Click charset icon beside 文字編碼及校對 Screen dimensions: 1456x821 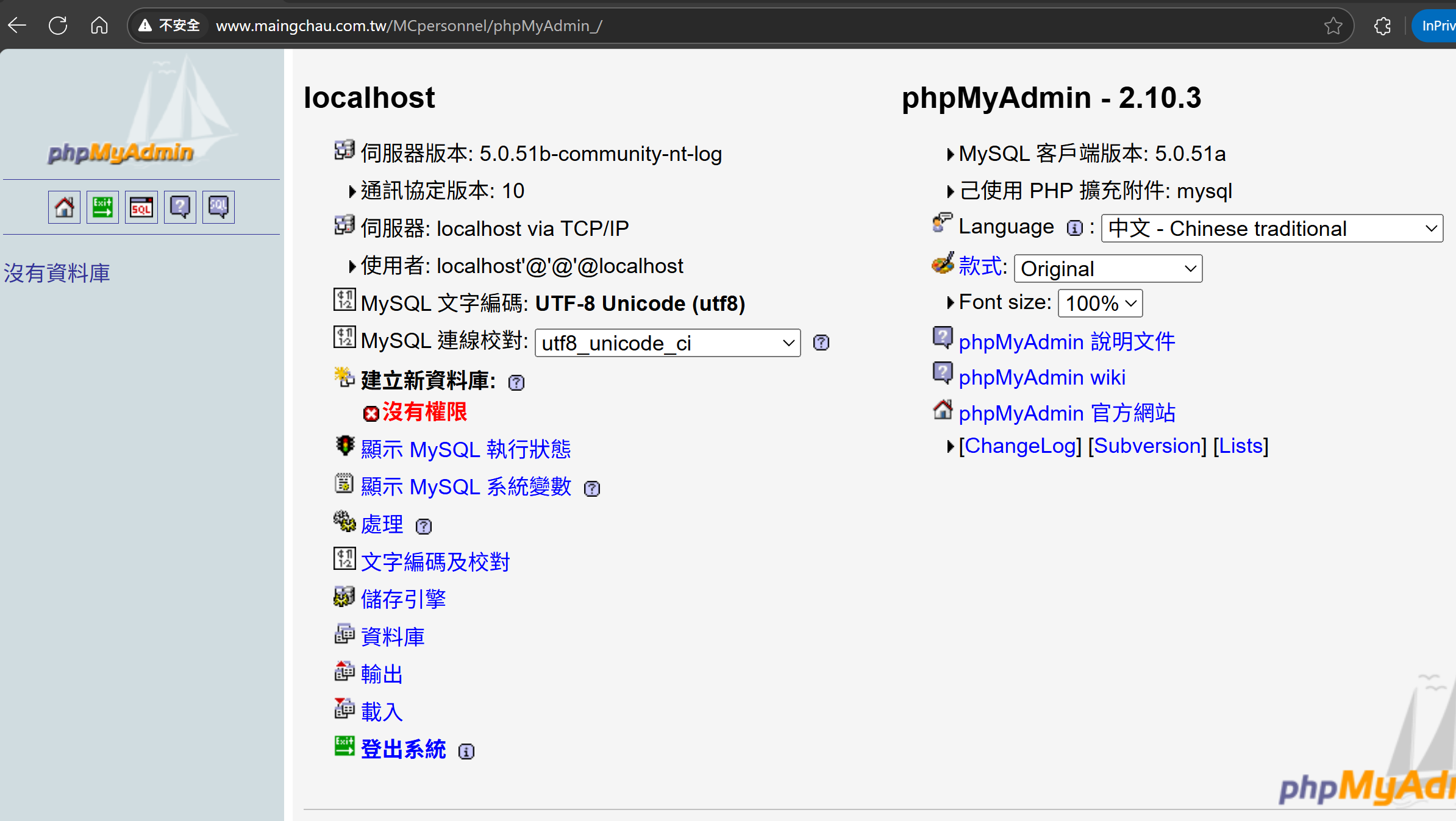coord(344,558)
